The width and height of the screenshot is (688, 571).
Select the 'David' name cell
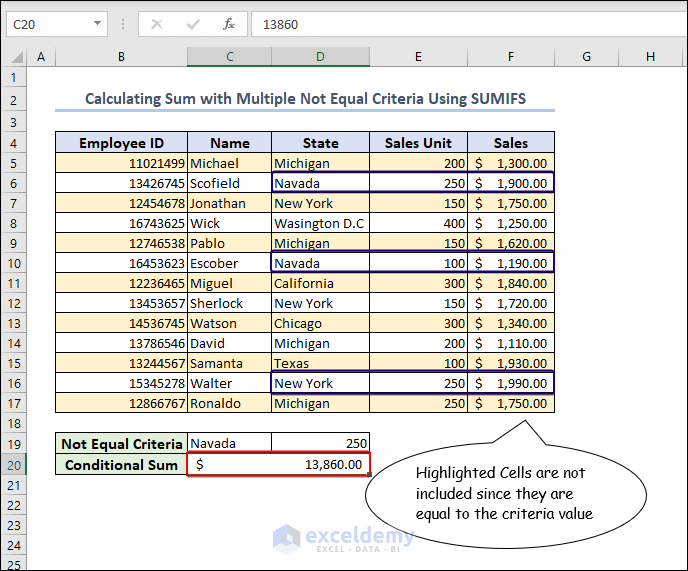[x=229, y=344]
